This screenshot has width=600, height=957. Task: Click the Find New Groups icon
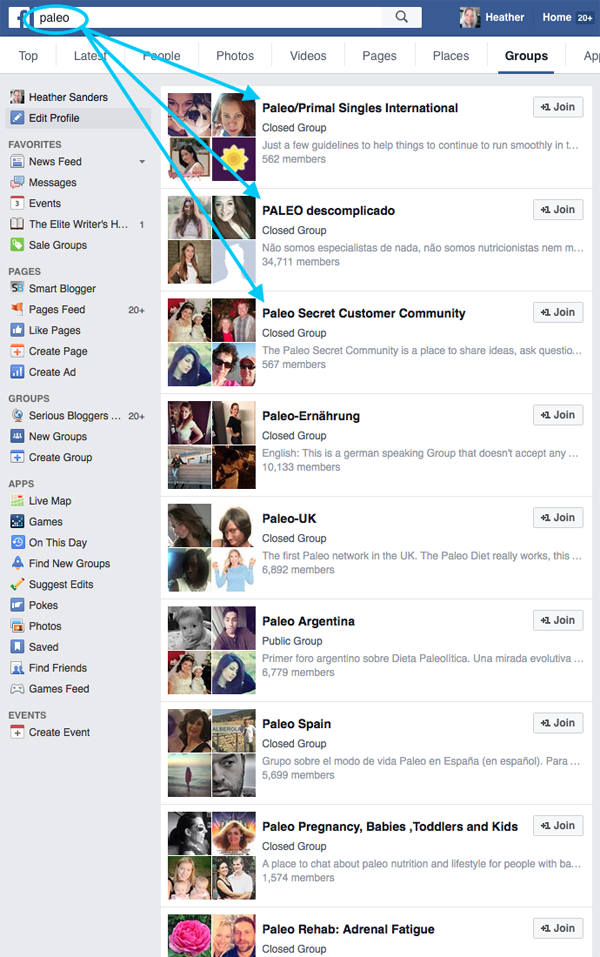[x=17, y=563]
